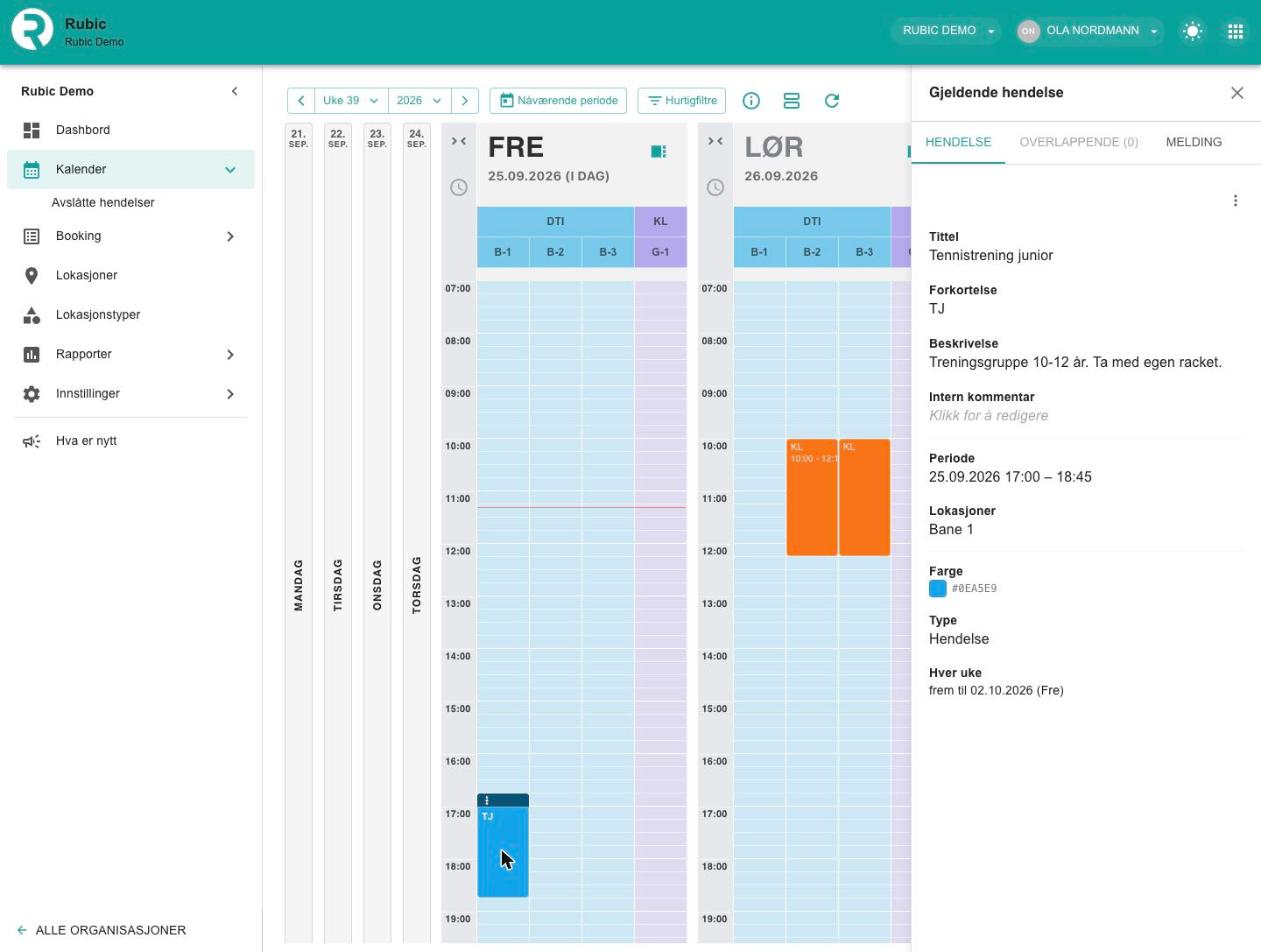1261x952 pixels.
Task: Open the Dashbord page
Action: point(131,130)
